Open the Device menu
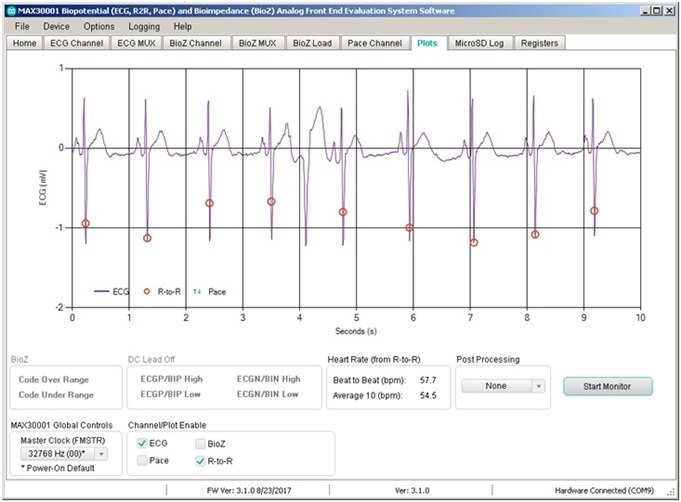Image resolution: width=681 pixels, height=502 pixels. click(x=56, y=26)
